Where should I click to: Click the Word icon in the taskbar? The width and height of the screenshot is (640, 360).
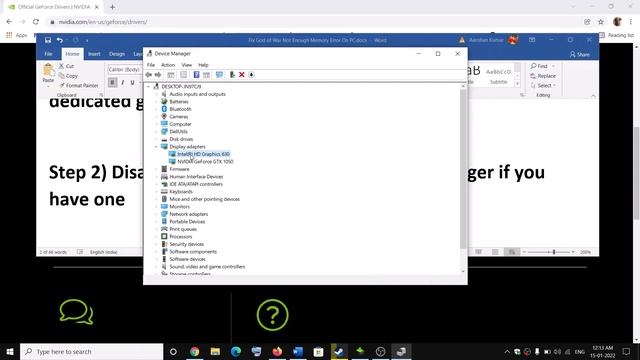(298, 351)
